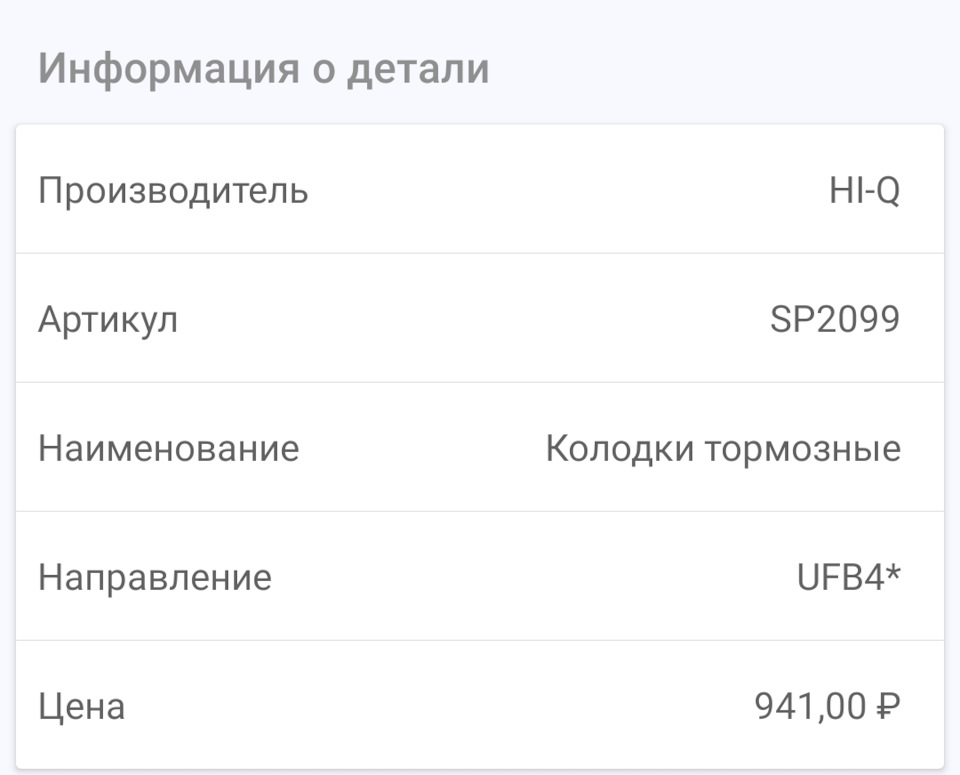Tap the word "детали" in the header
The height and width of the screenshot is (775, 960).
click(x=418, y=71)
